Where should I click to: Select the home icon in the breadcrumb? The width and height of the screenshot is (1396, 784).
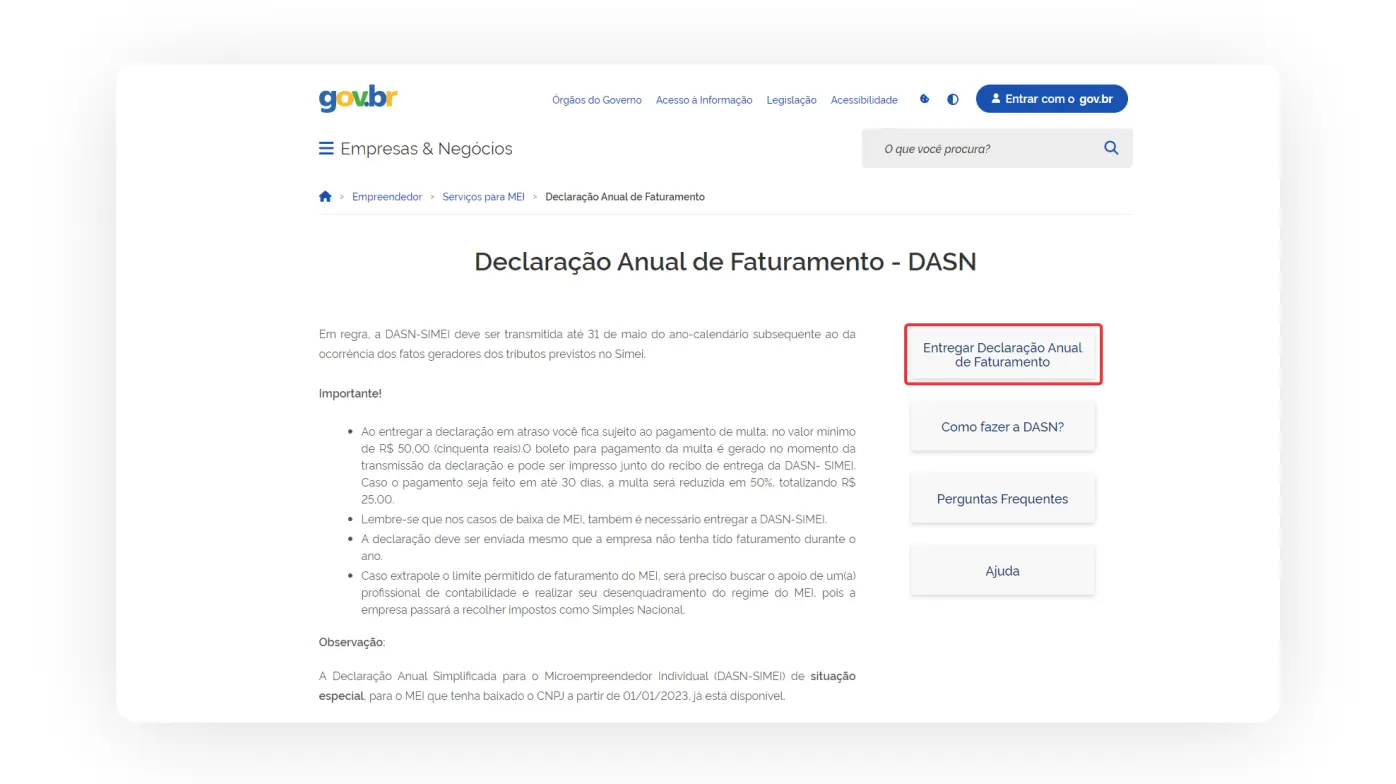(x=325, y=196)
